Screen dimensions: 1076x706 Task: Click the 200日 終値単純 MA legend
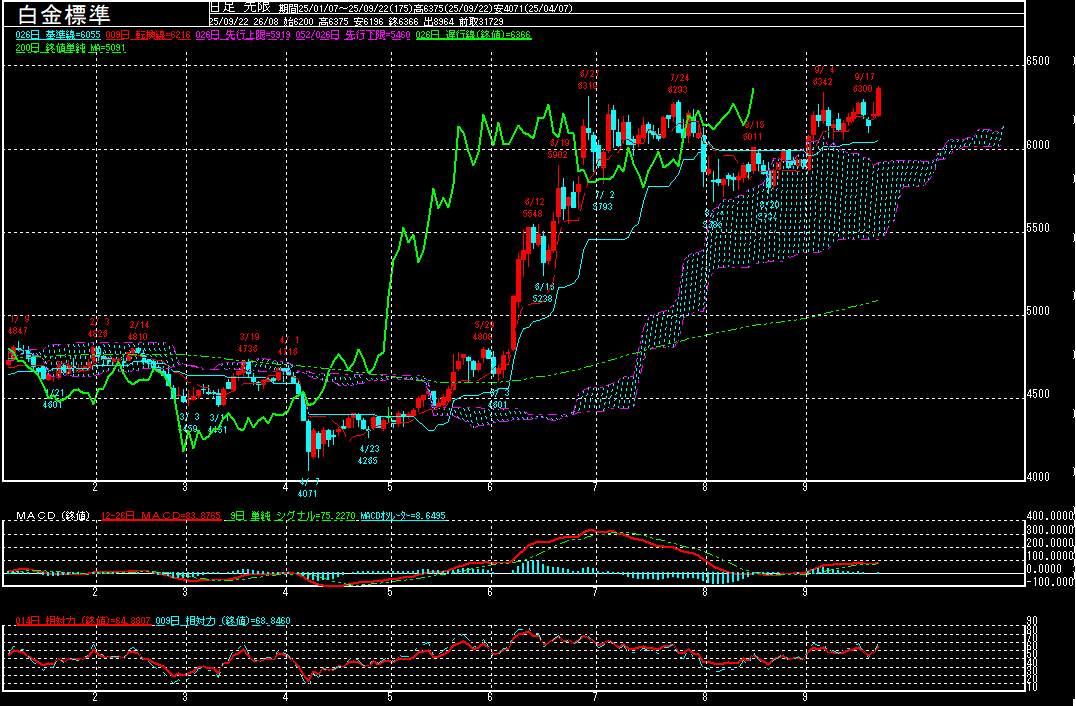(70, 48)
